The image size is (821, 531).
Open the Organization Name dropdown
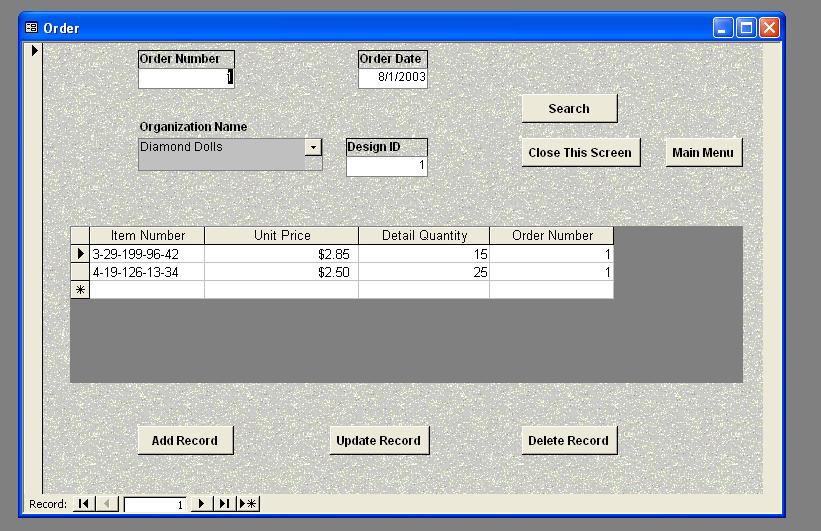[313, 147]
